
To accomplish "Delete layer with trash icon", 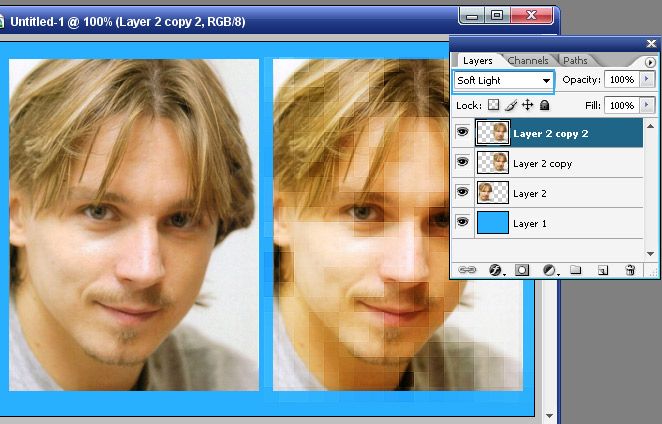I will coord(630,269).
